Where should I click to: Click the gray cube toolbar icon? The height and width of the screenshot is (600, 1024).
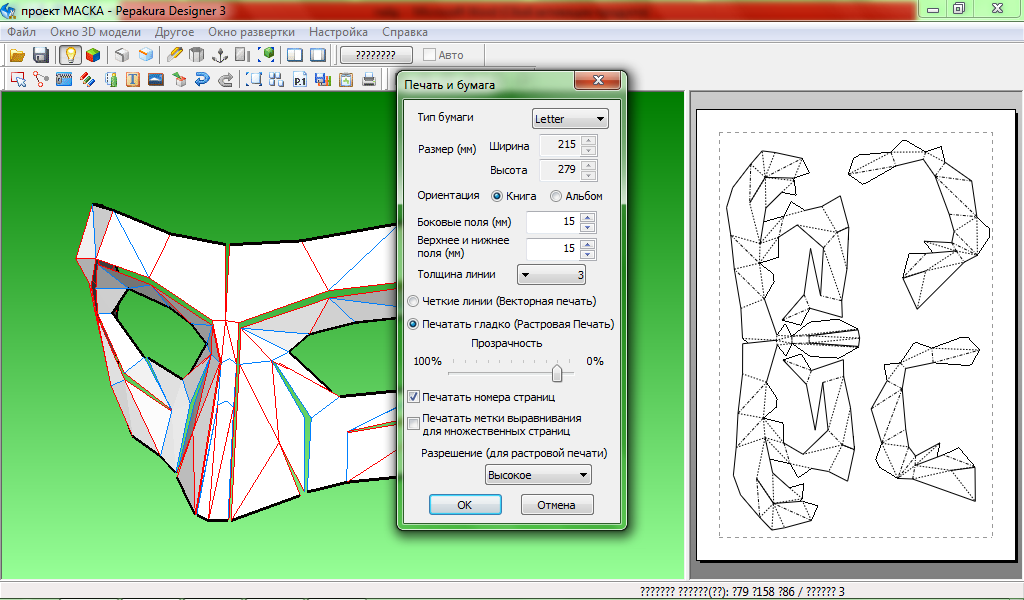122,55
